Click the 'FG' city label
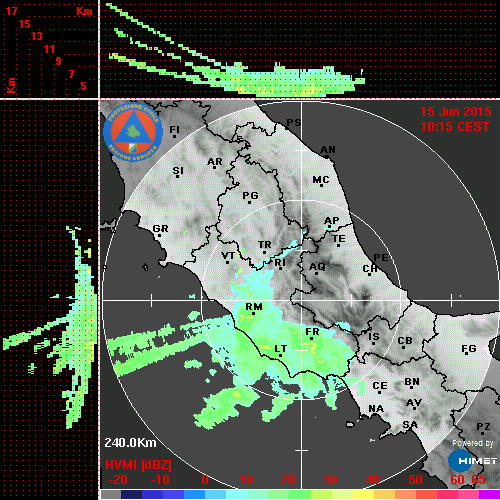The image size is (500, 500). point(469,349)
